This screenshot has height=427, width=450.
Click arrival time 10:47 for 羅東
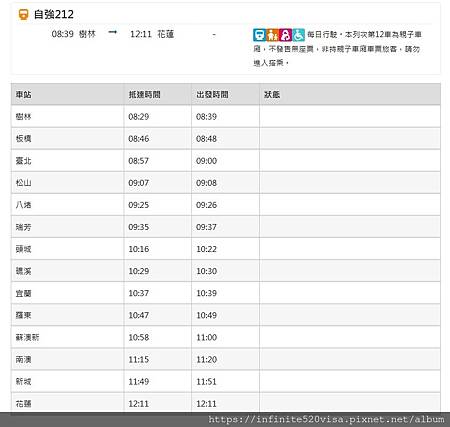click(139, 315)
